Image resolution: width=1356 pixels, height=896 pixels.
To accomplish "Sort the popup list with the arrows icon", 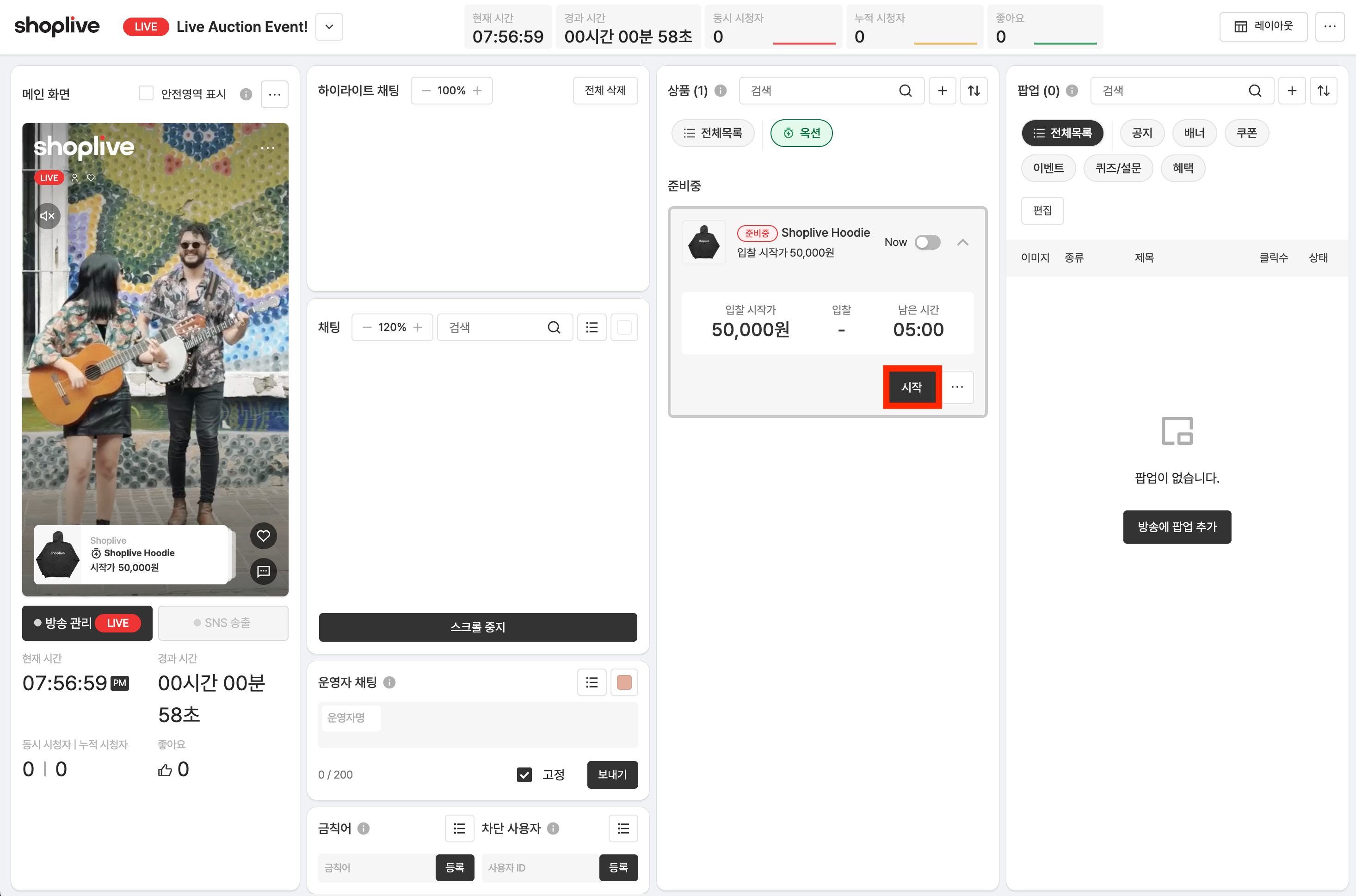I will coord(1323,91).
